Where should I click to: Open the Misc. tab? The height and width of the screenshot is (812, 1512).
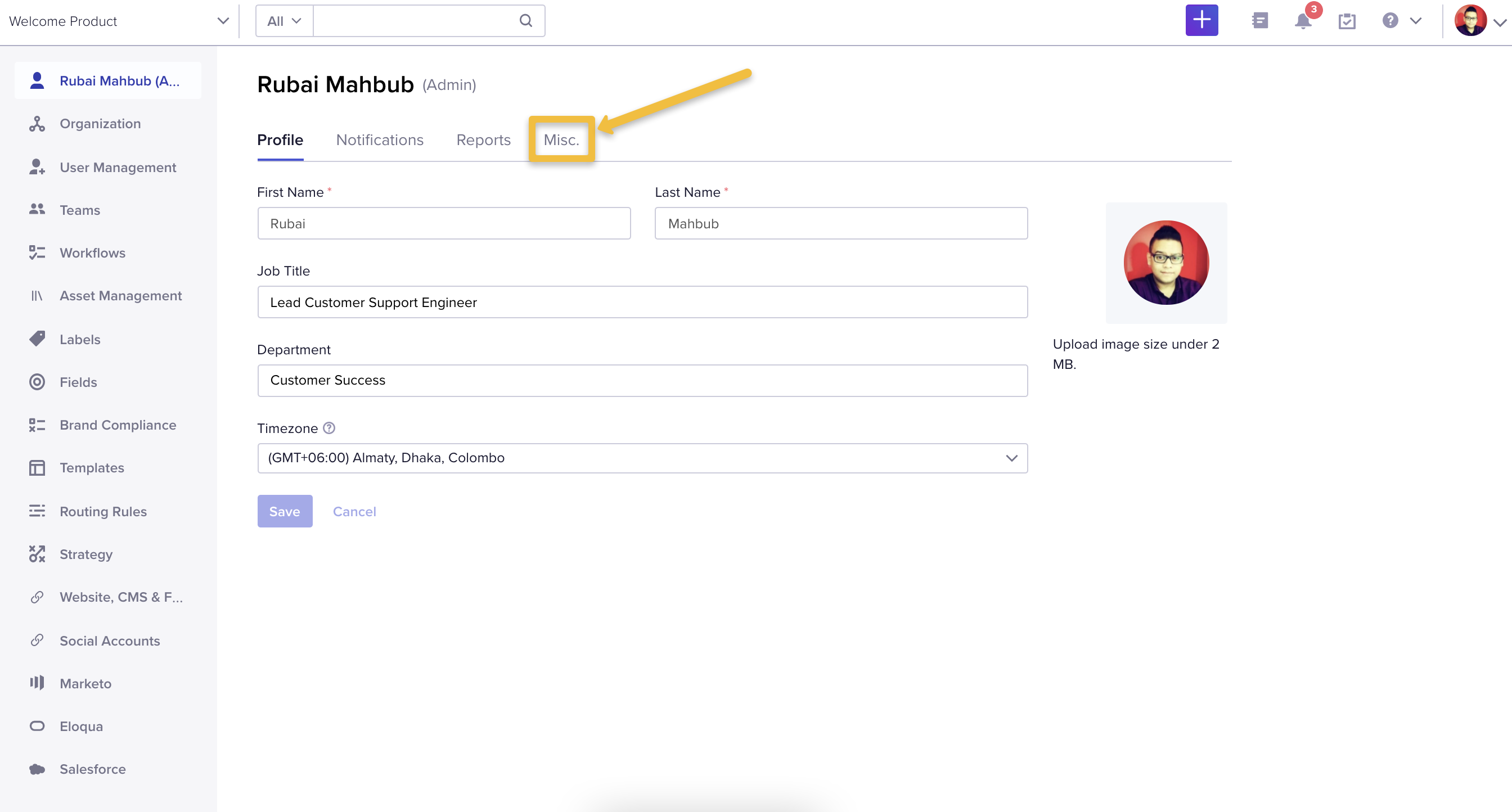tap(561, 140)
